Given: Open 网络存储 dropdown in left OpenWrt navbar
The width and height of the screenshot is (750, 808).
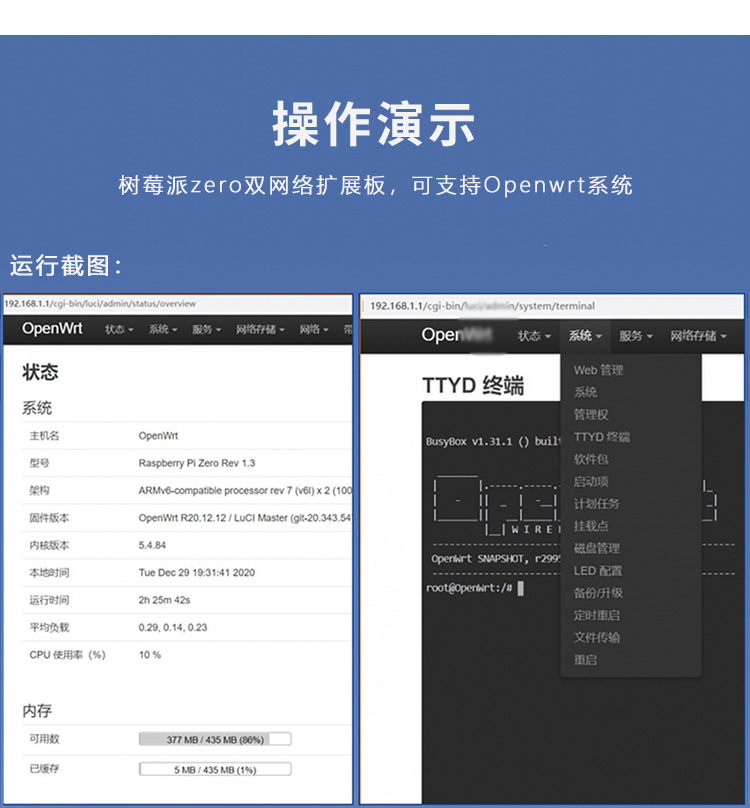Looking at the screenshot, I should pos(260,329).
